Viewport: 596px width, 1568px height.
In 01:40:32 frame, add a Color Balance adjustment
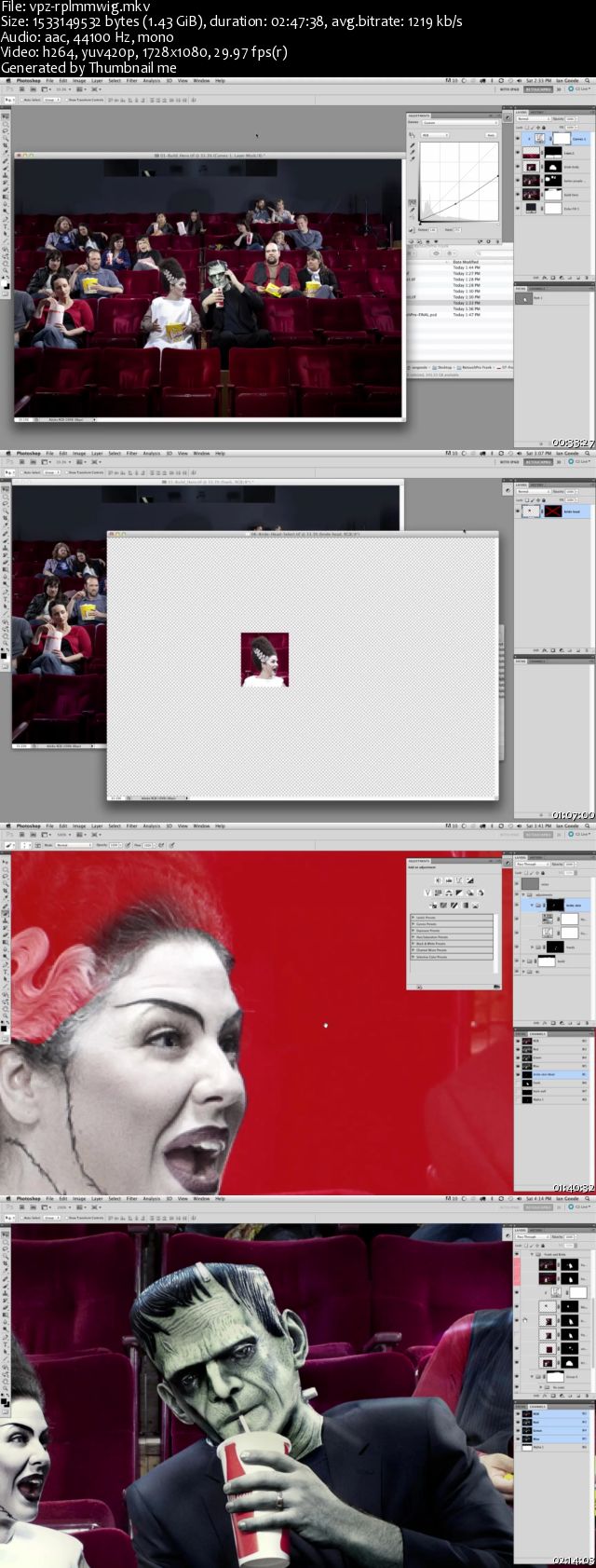point(449,893)
